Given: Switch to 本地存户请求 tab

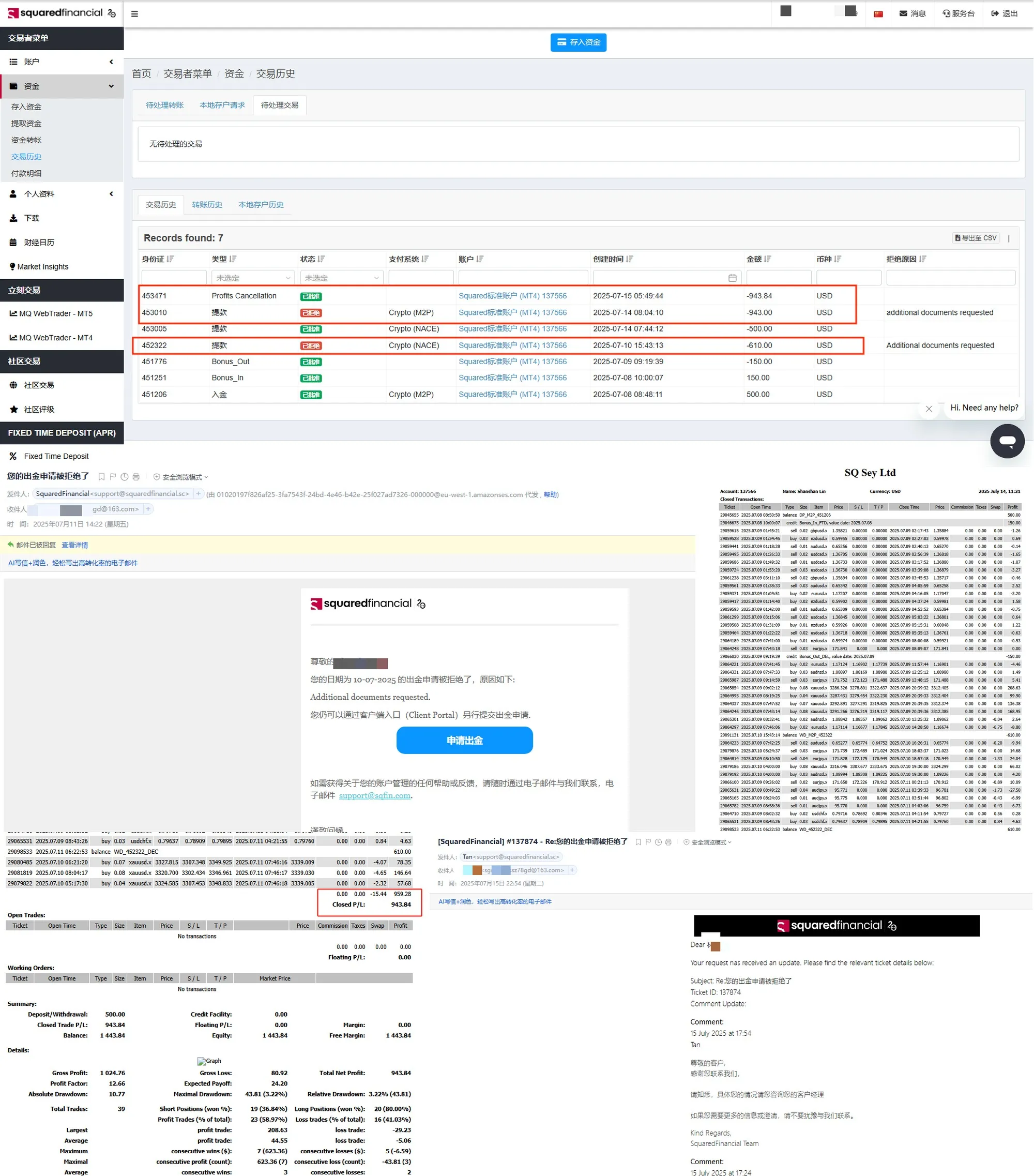Looking at the screenshot, I should pos(222,105).
